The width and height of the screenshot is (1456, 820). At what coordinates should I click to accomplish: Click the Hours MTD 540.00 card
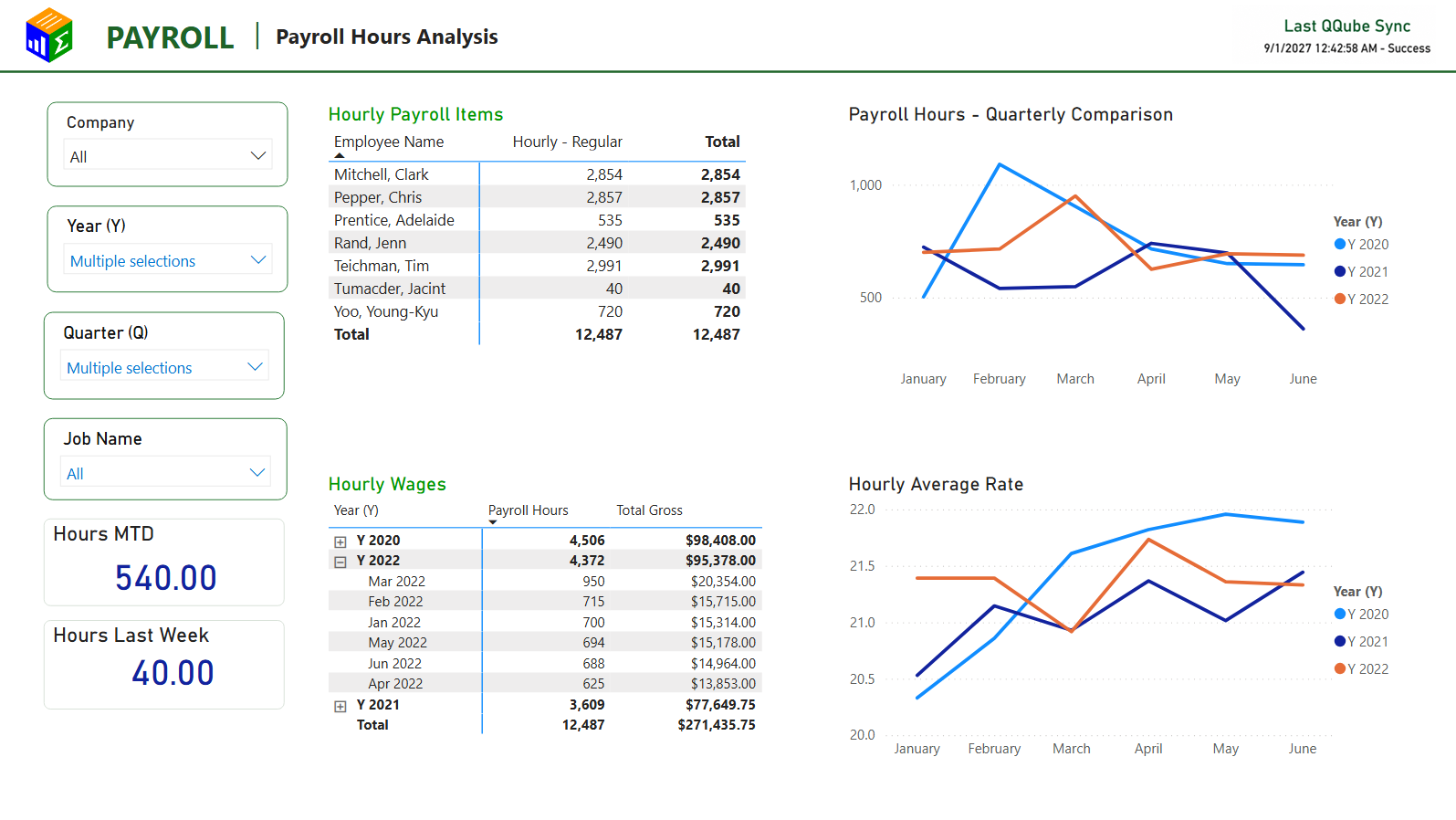pos(164,562)
